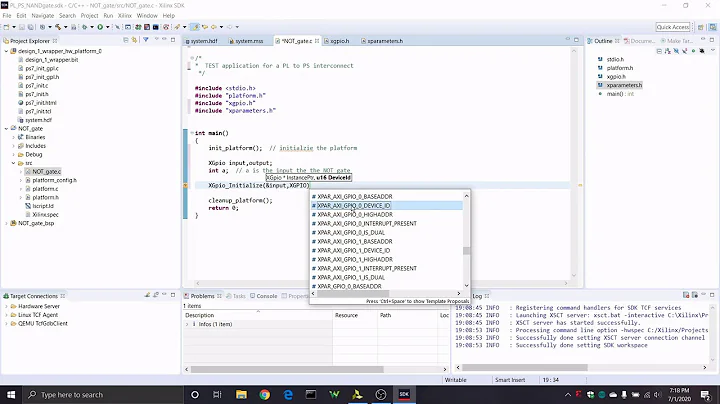Open the Project menu
The height and width of the screenshot is (404, 720).
(x=90, y=15)
